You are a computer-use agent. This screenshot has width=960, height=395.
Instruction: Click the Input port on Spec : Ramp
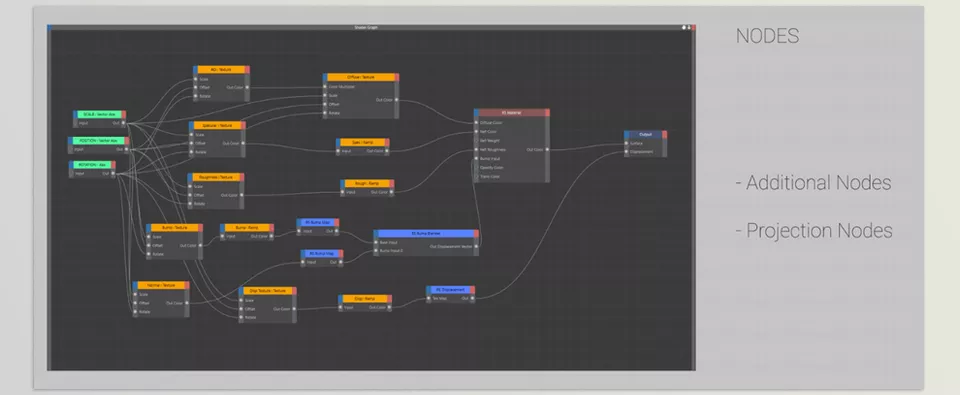point(339,151)
